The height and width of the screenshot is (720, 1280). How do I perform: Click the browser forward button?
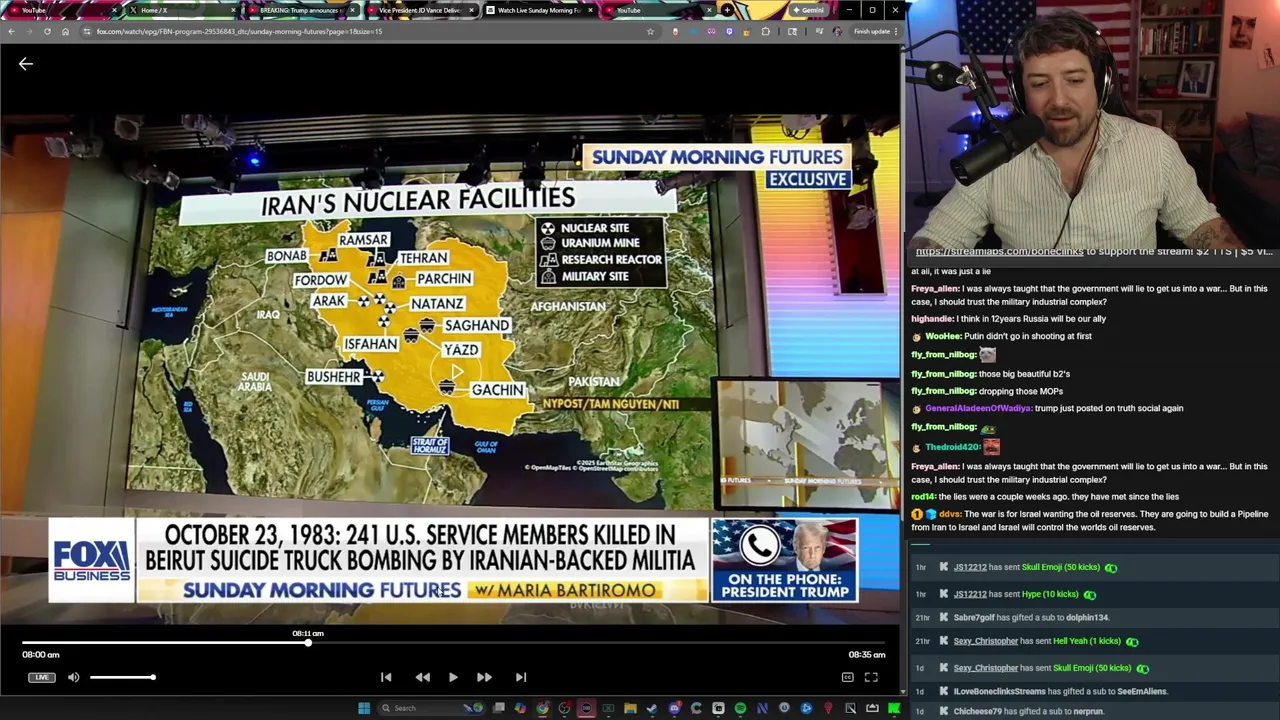(x=29, y=31)
